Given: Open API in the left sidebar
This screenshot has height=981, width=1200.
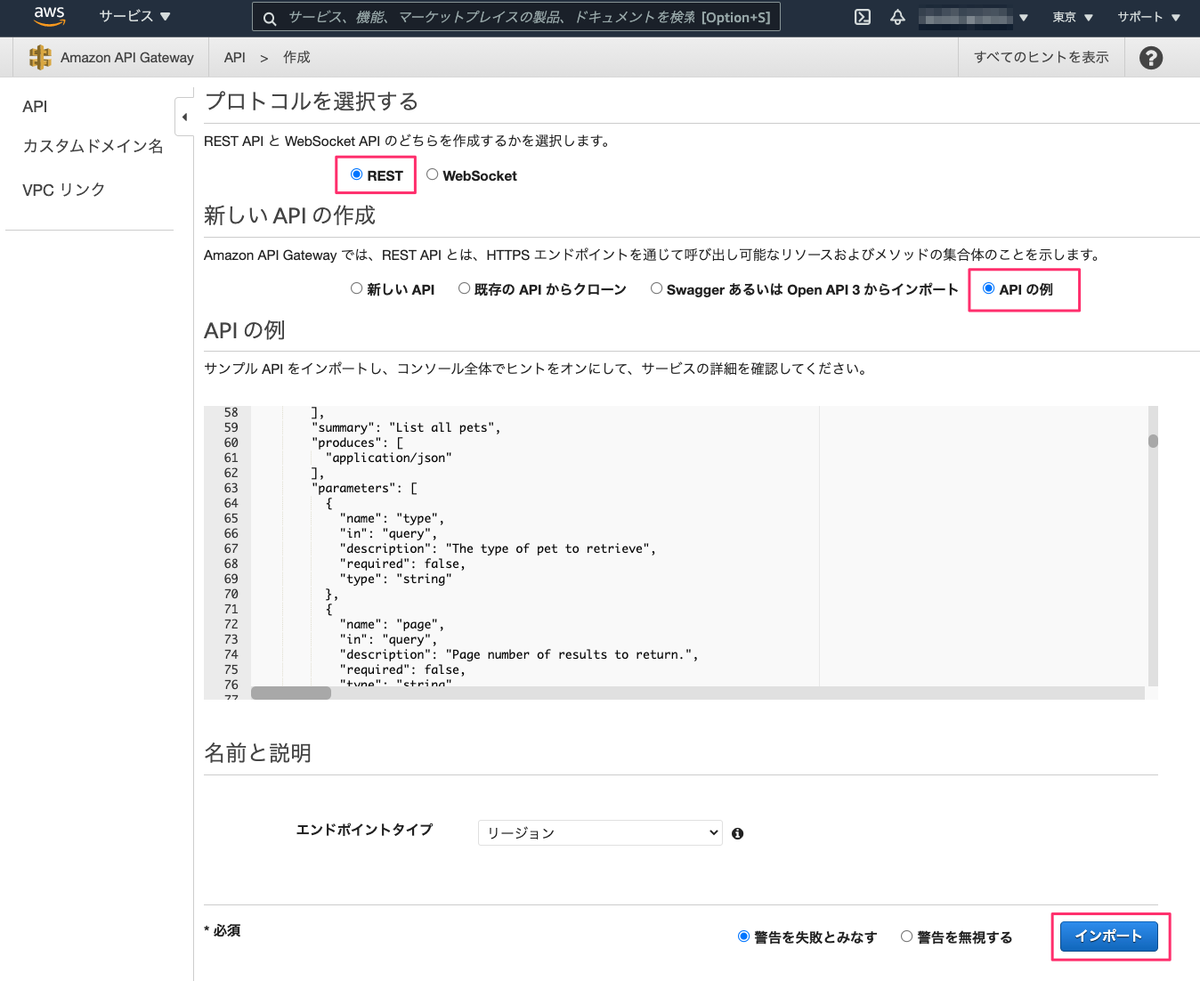Looking at the screenshot, I should 35,107.
